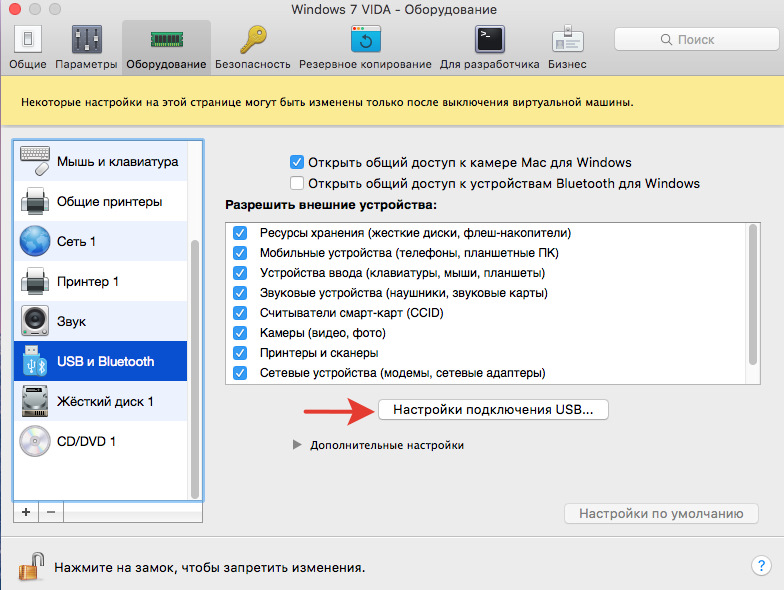This screenshot has height=590, width=784.
Task: Select the disc icon for CD/DVD 1
Action: (x=34, y=441)
